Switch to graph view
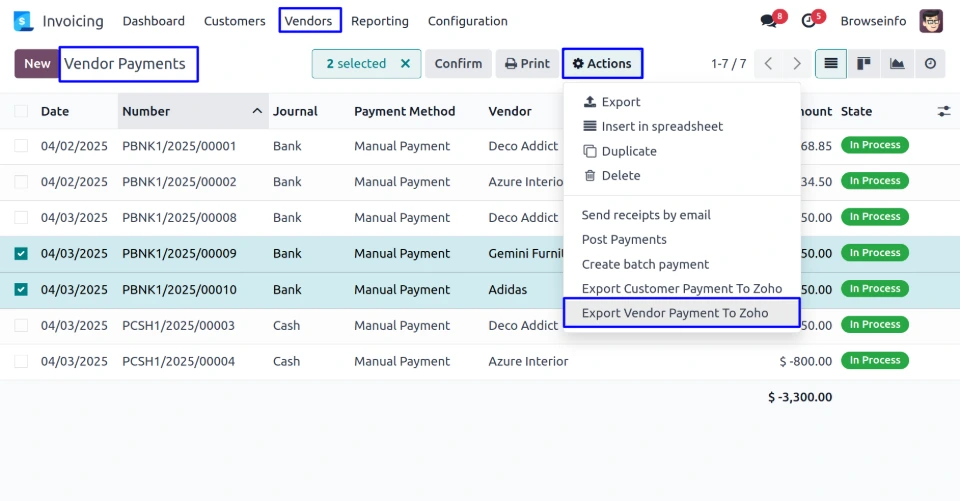 [x=897, y=64]
